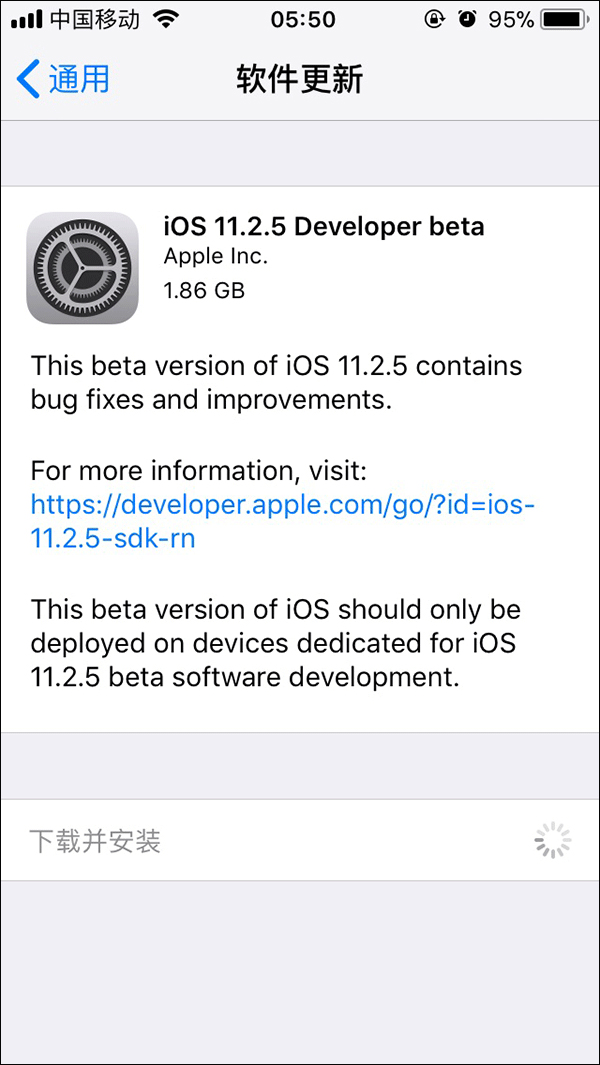
Task: Tap the 95% battery percentage text
Action: (x=511, y=19)
